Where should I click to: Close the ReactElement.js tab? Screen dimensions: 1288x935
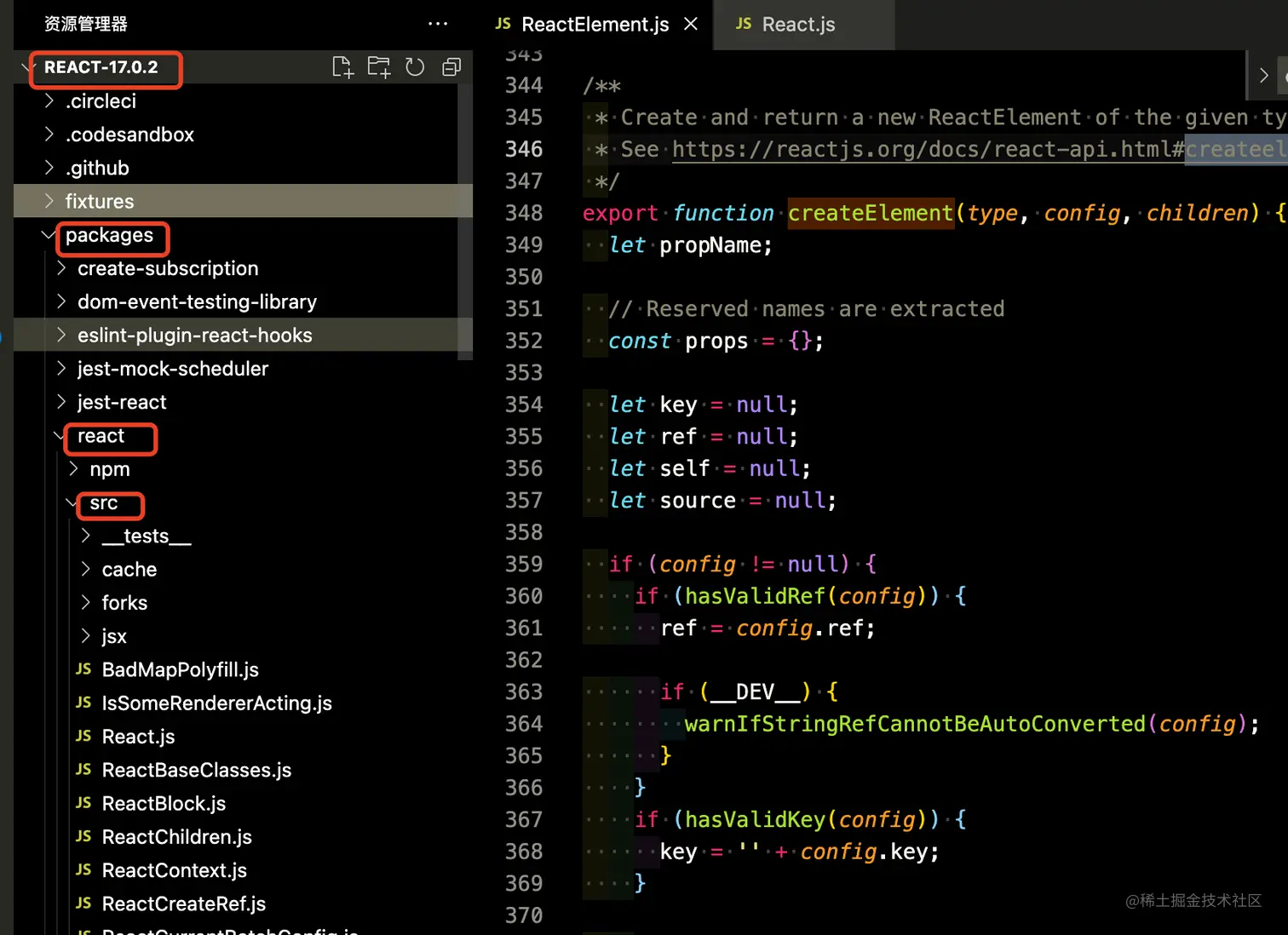coord(691,24)
